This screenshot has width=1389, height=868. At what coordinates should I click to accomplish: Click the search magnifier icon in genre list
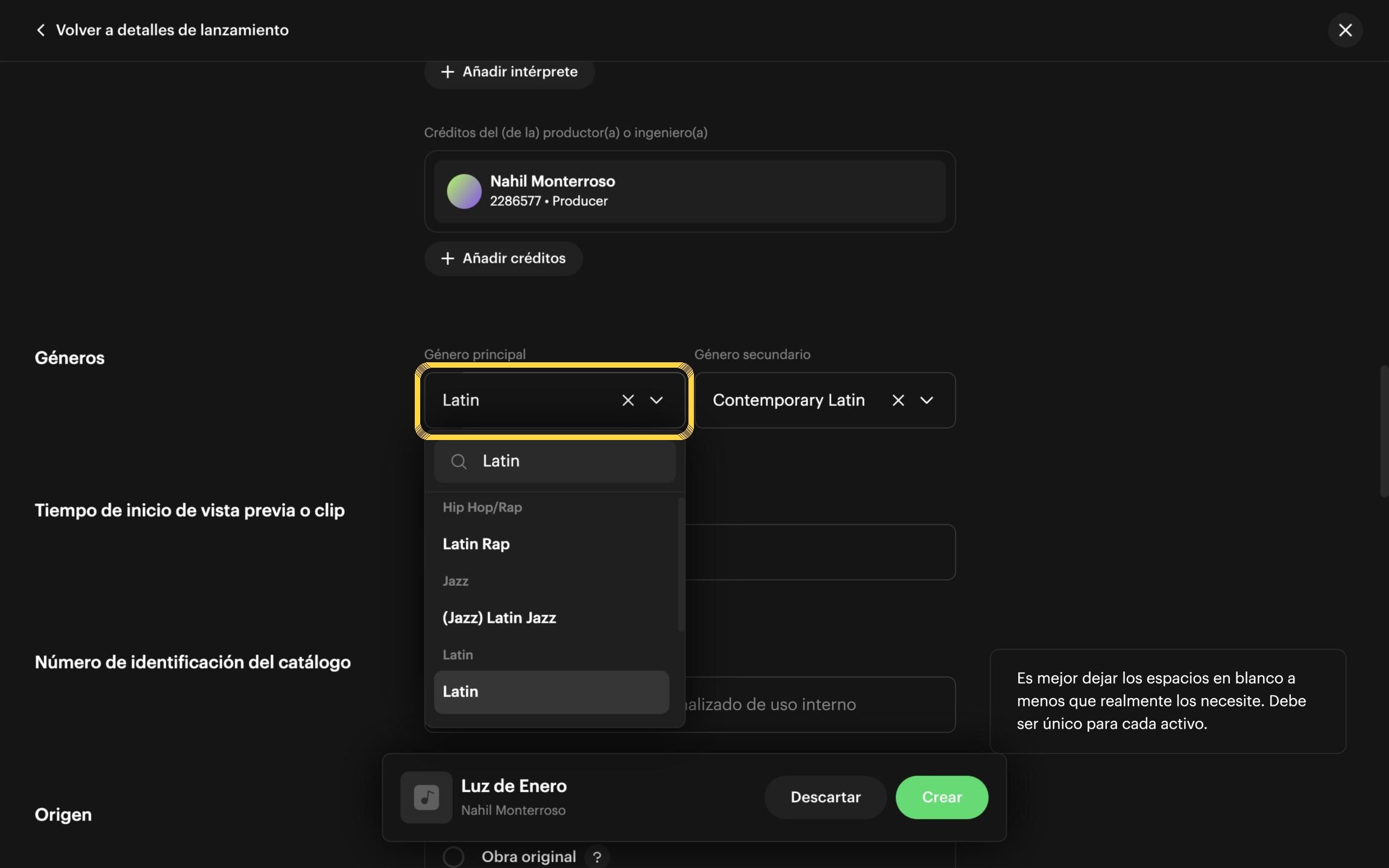tap(459, 462)
